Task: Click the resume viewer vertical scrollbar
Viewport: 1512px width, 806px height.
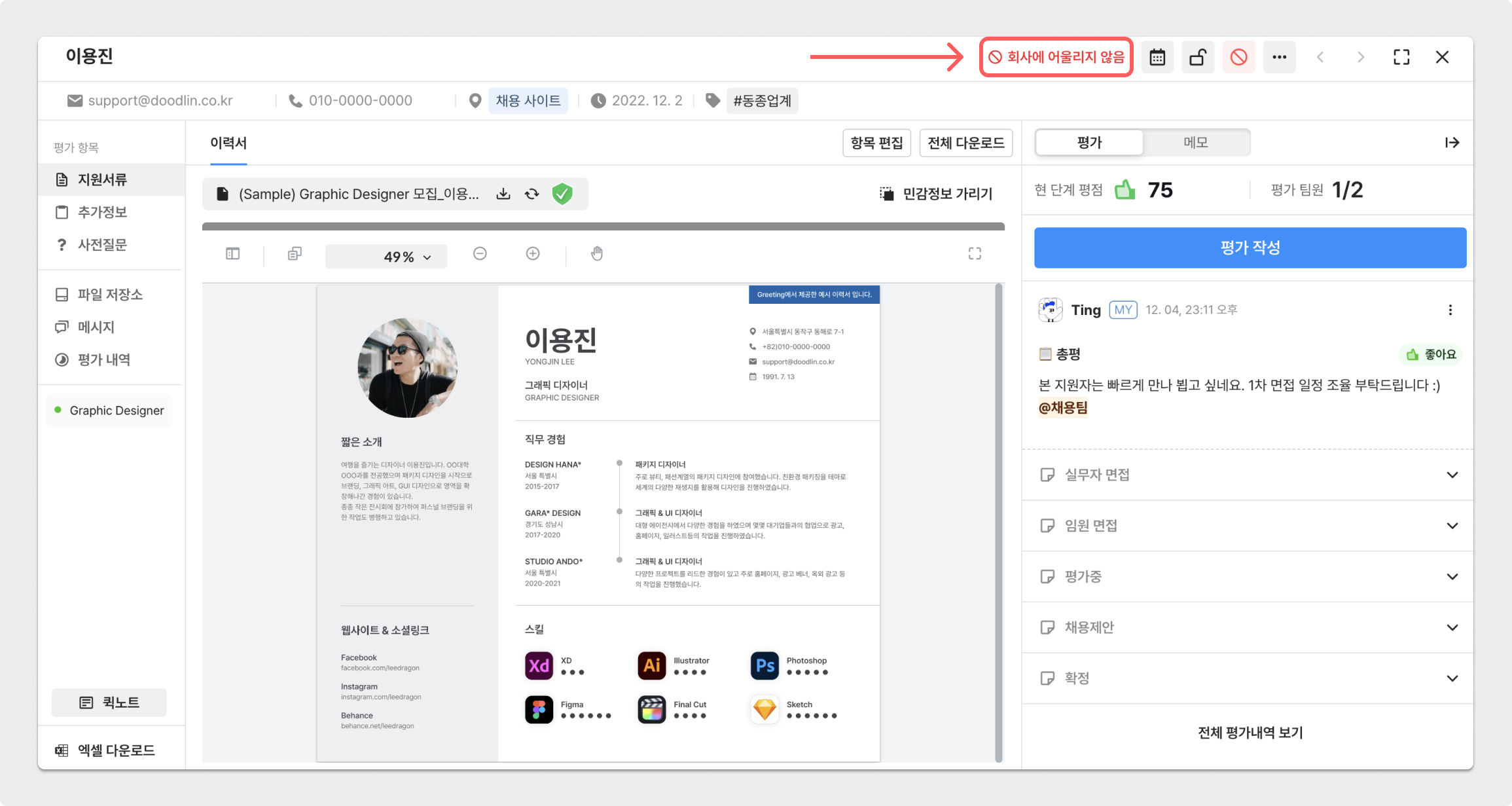Action: 999,522
